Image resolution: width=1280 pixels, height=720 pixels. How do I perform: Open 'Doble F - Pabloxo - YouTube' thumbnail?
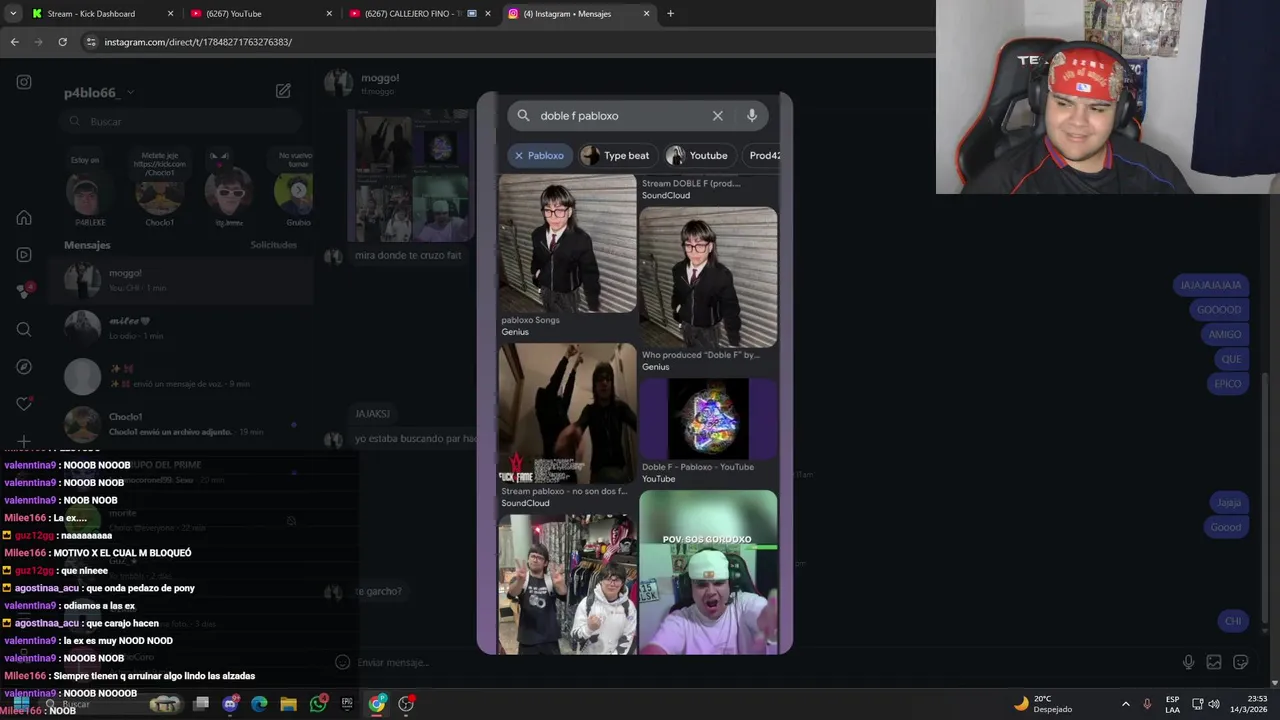pyautogui.click(x=708, y=418)
